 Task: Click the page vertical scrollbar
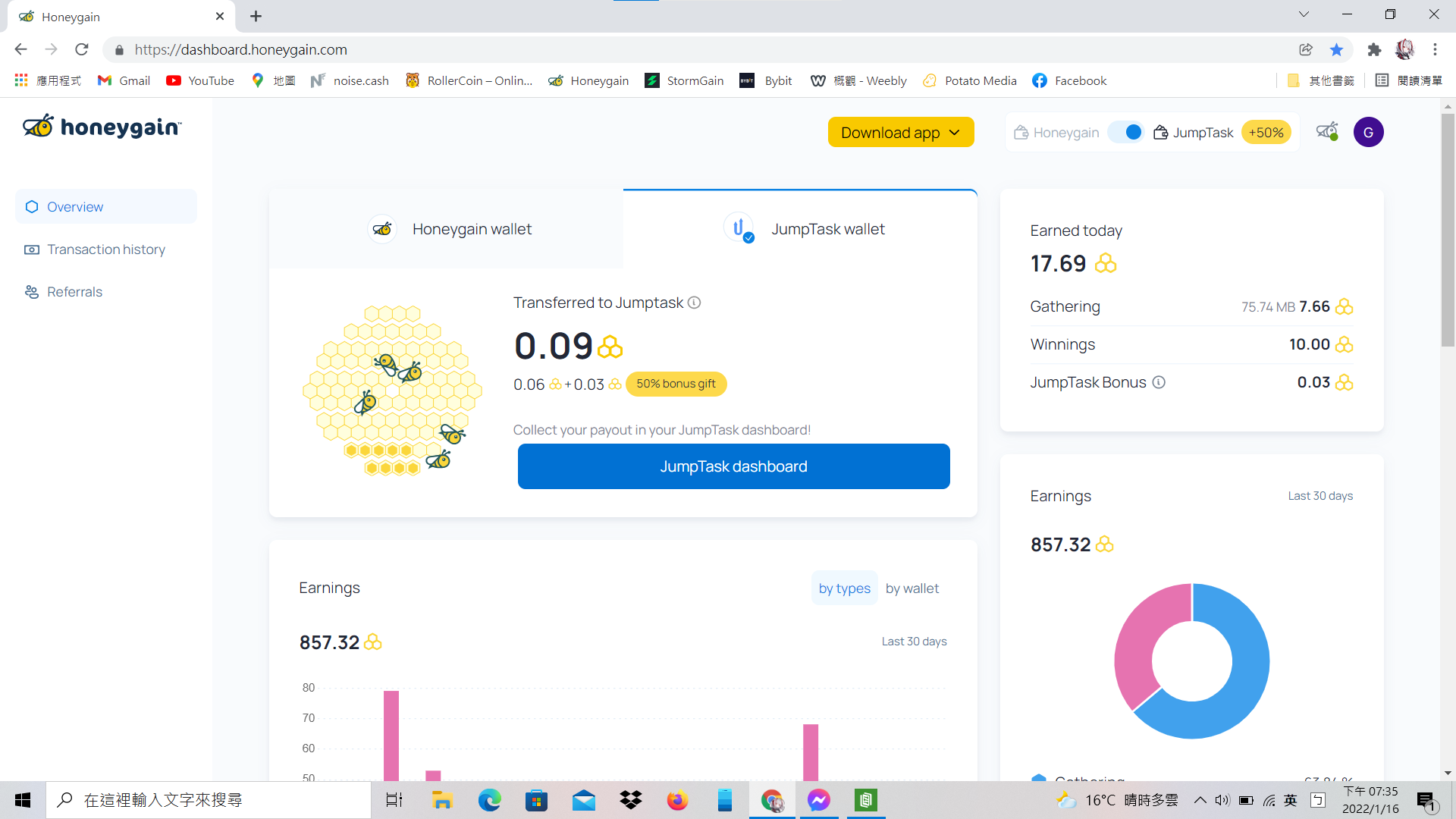(x=1448, y=230)
